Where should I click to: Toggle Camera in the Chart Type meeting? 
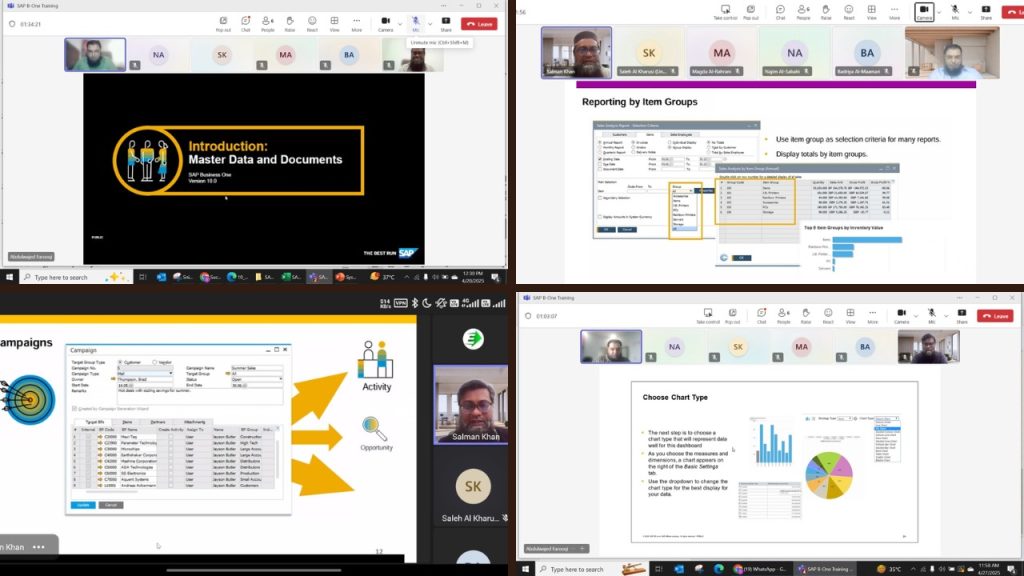[x=901, y=316]
